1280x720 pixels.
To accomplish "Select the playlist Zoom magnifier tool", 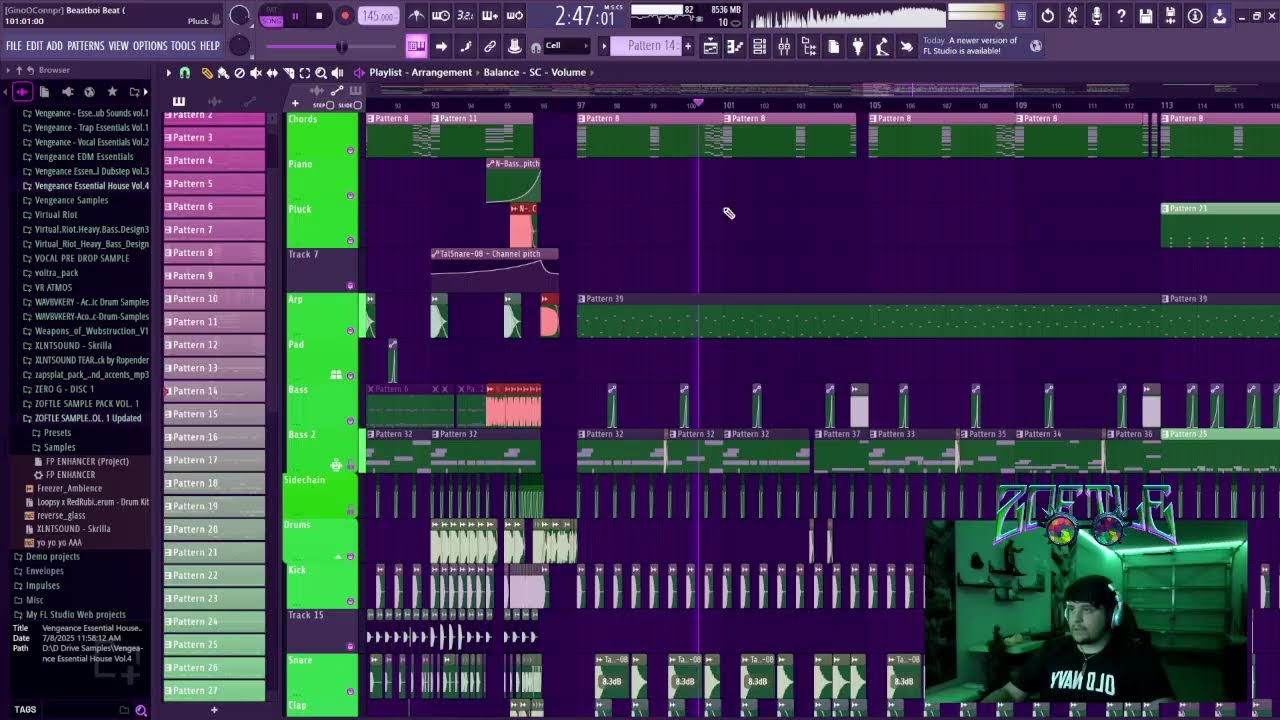I will 321,73.
